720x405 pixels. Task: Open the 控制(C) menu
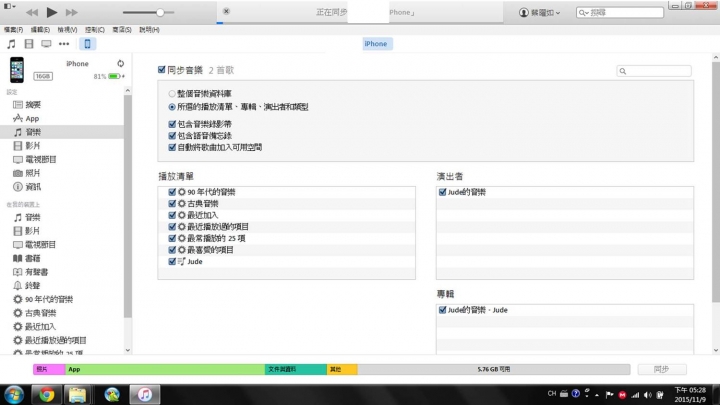[95, 30]
